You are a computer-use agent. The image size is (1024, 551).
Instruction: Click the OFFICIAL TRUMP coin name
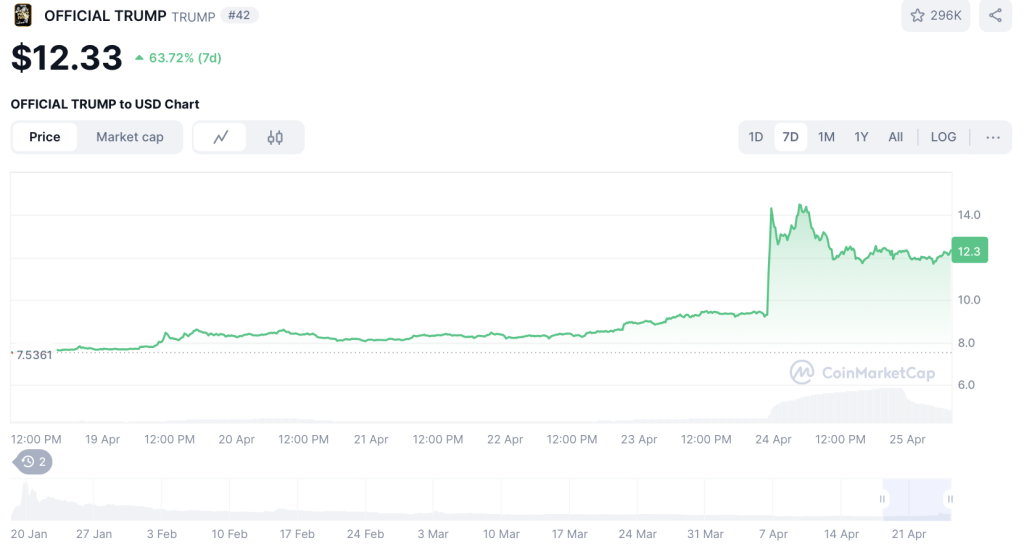pyautogui.click(x=105, y=16)
